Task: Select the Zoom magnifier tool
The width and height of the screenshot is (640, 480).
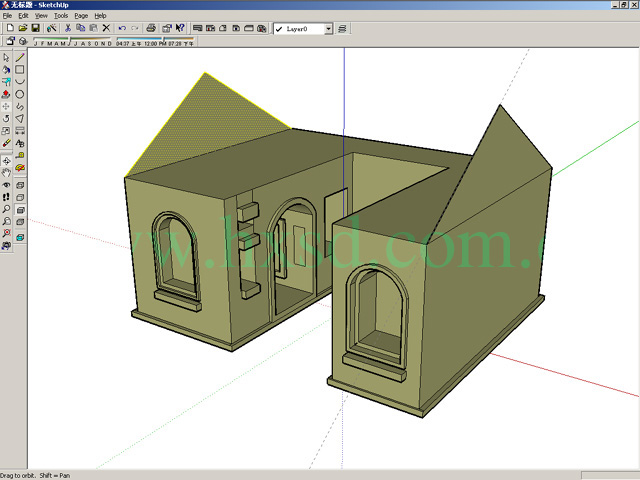Action: (x=6, y=209)
